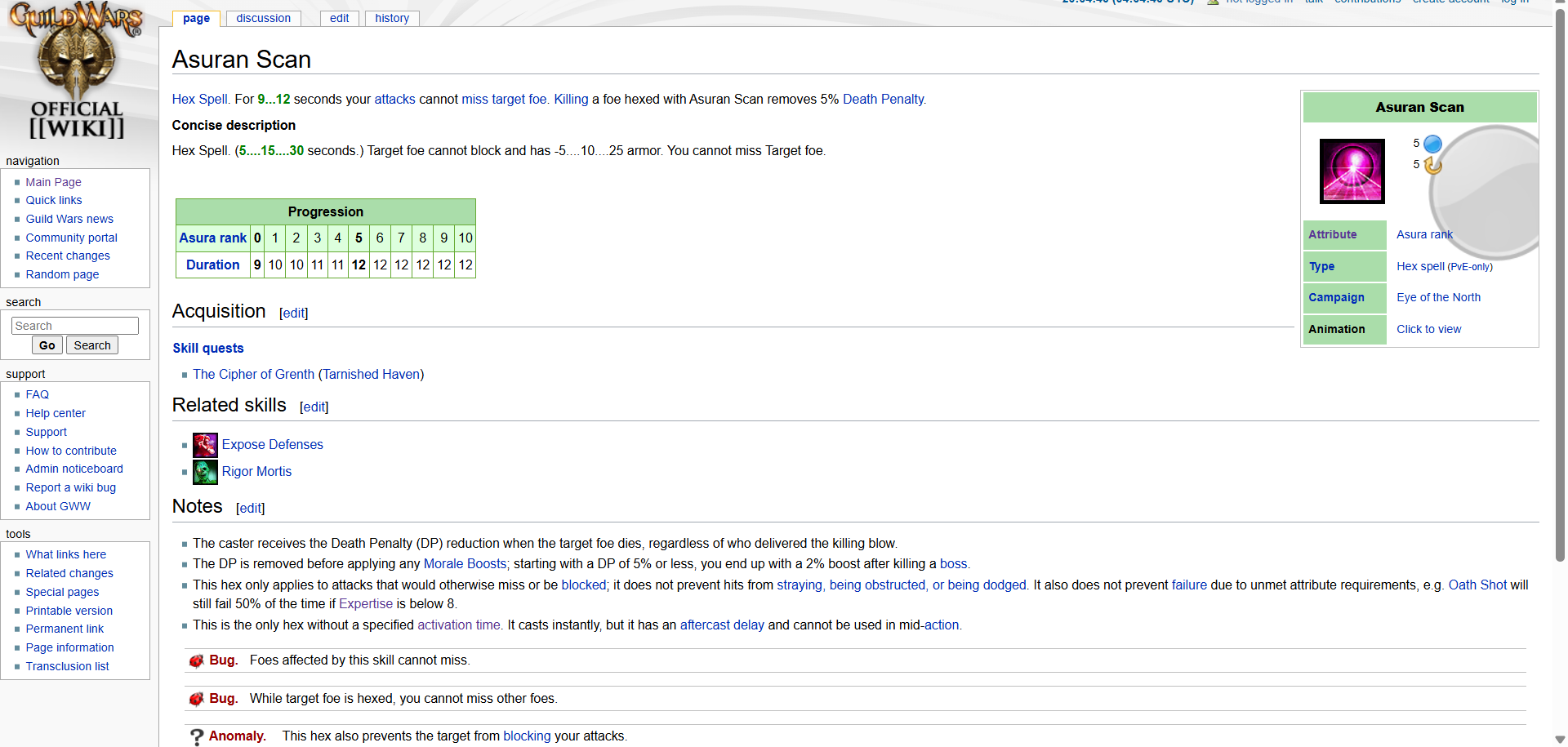1568x747 pixels.
Task: Open the Morale Boosts link
Action: (465, 563)
